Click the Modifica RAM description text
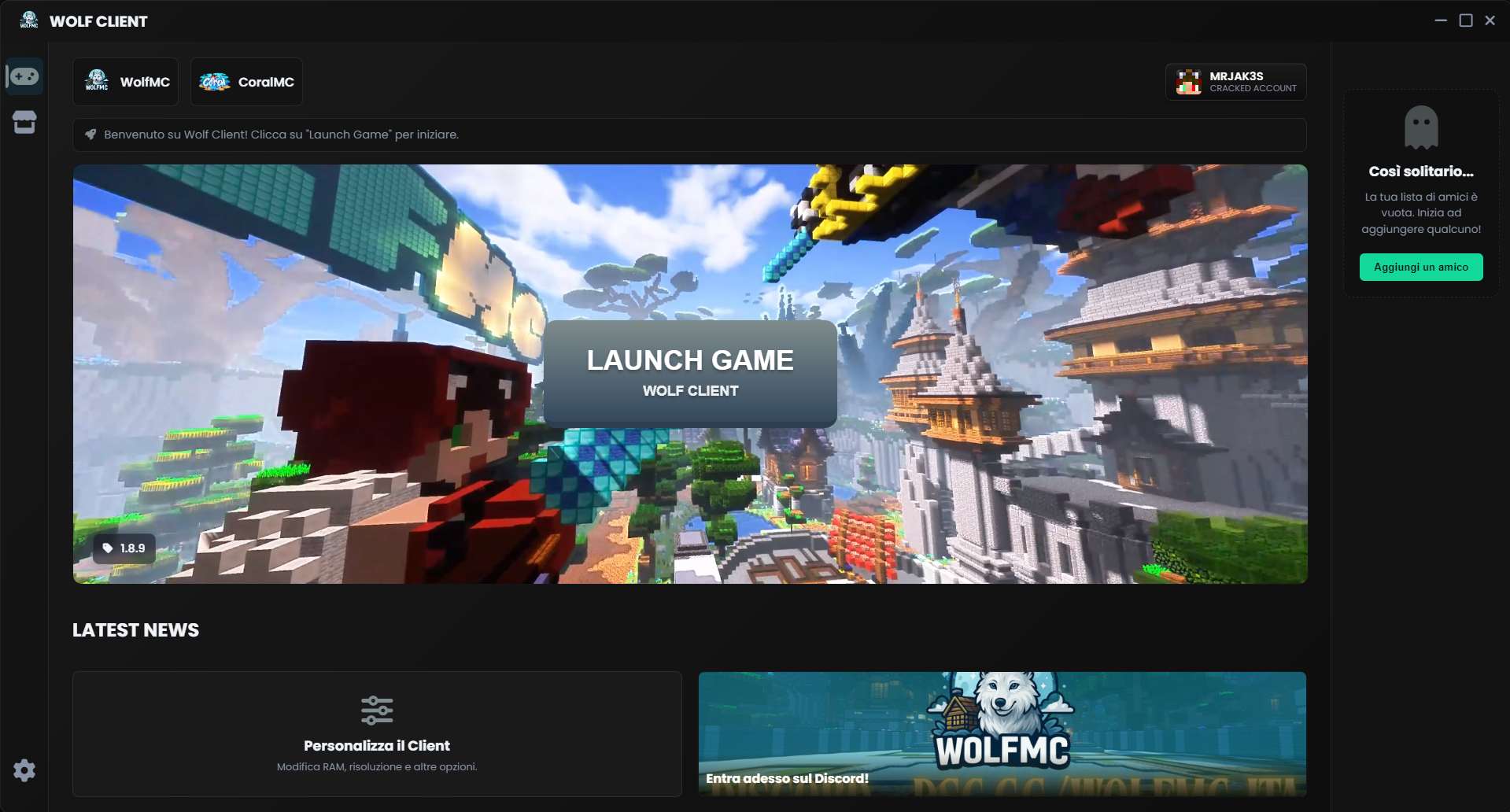The image size is (1510, 812). 377,766
